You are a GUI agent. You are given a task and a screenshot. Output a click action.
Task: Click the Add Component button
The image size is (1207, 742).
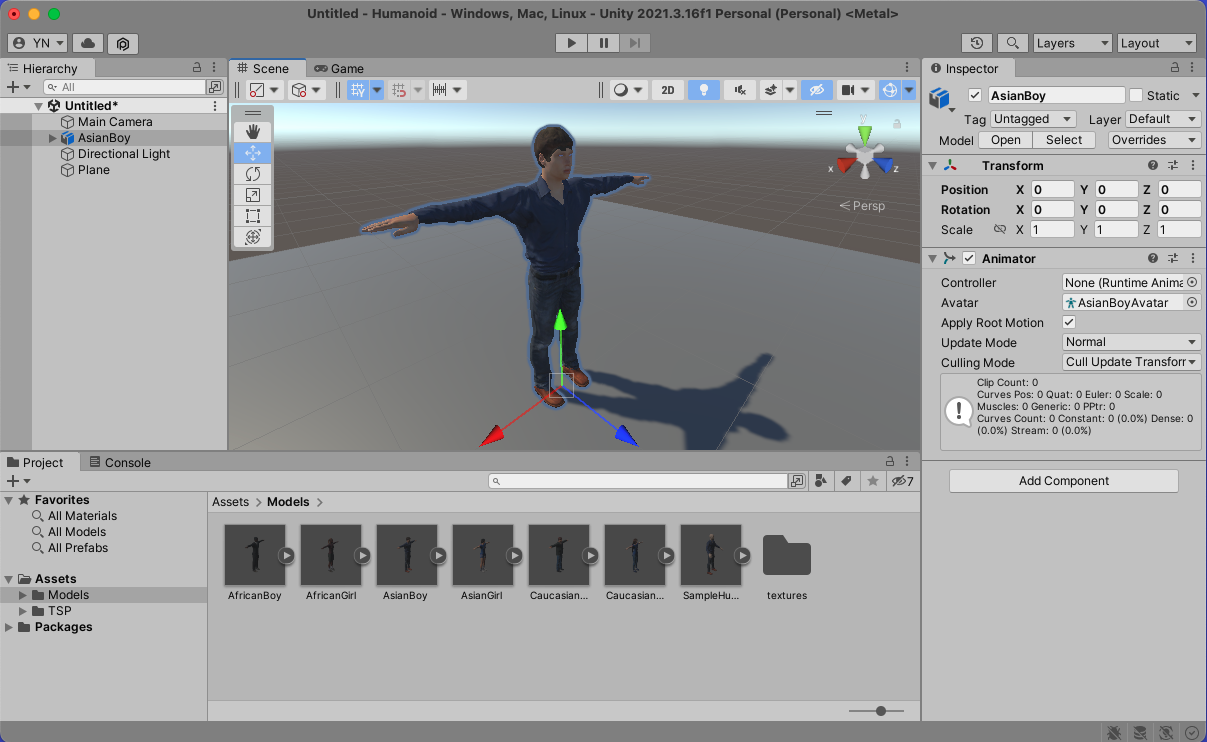(1063, 481)
